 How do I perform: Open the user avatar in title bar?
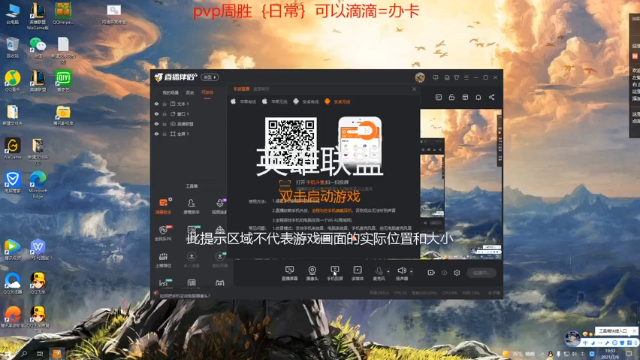click(420, 77)
